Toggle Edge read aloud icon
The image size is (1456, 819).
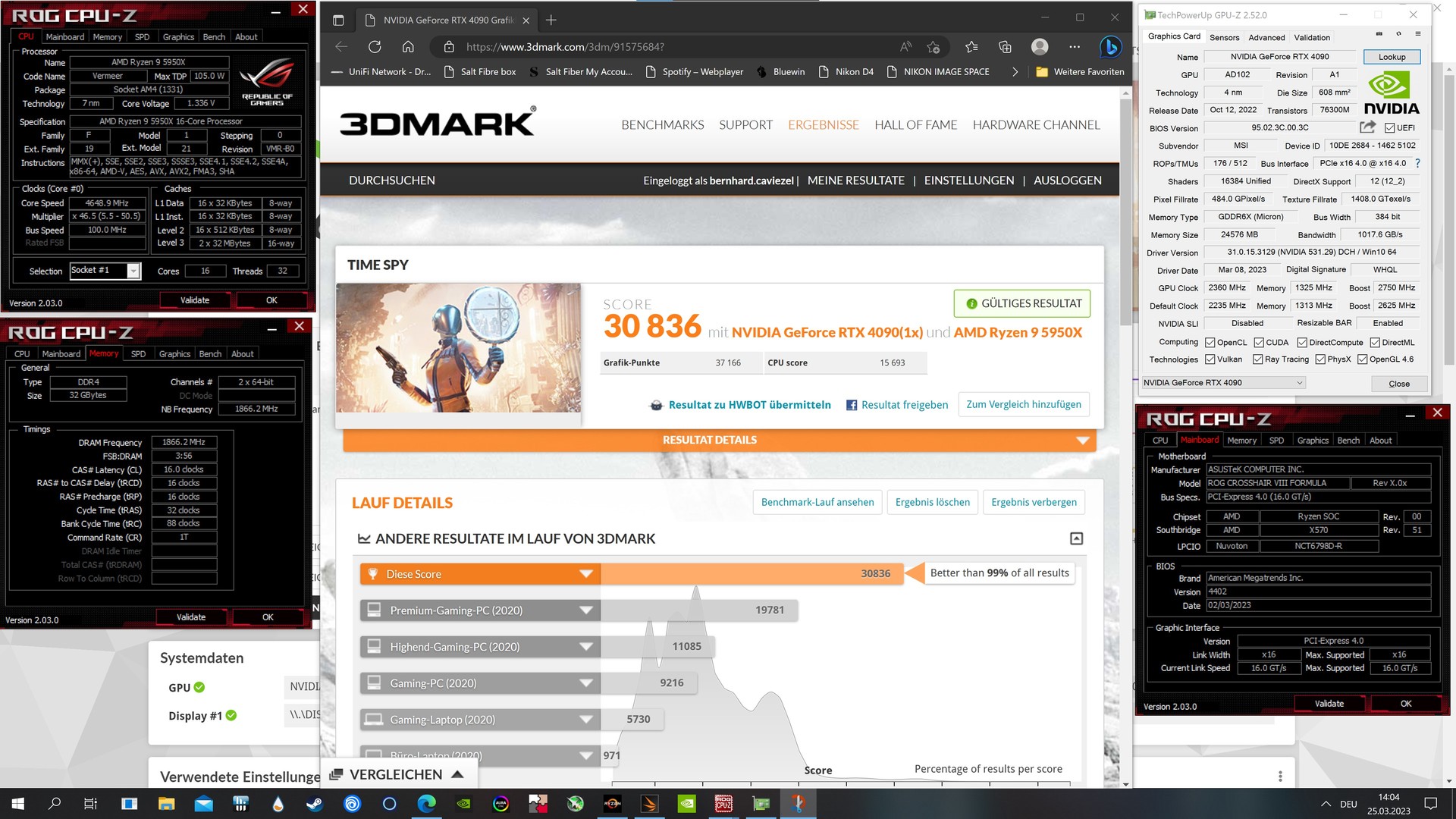pos(905,47)
